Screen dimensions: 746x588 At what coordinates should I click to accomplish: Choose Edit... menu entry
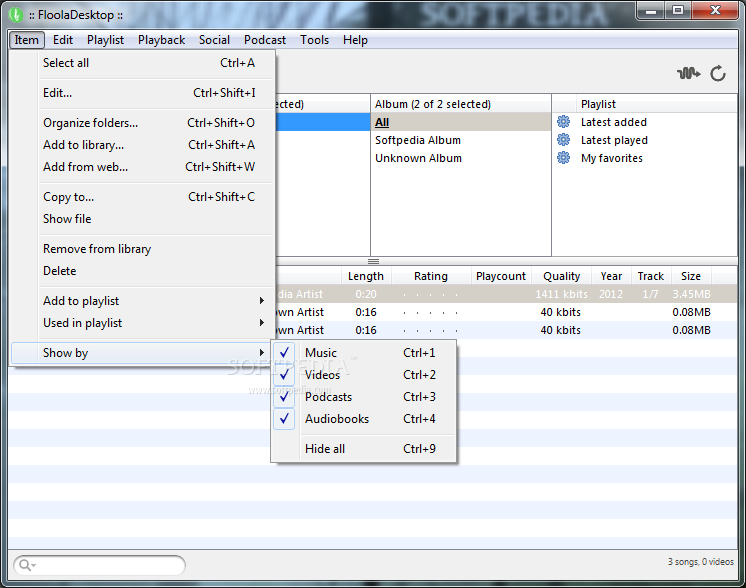[x=143, y=93]
